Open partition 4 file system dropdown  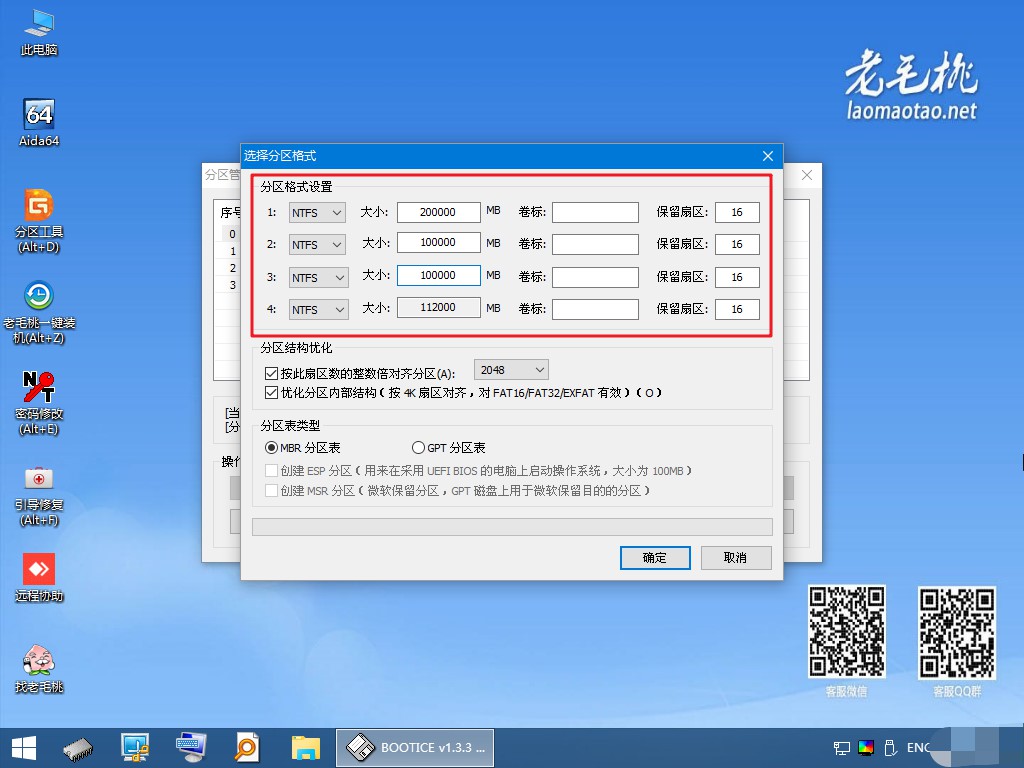point(319,310)
